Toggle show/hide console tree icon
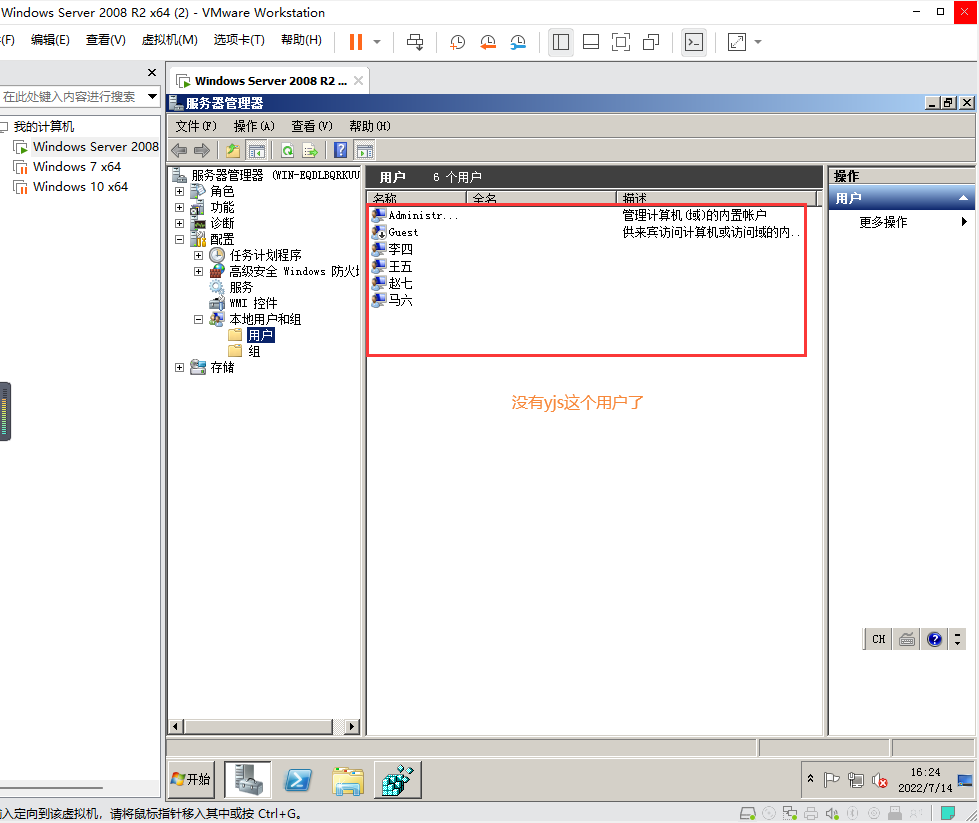This screenshot has height=823, width=979. pyautogui.click(x=257, y=150)
